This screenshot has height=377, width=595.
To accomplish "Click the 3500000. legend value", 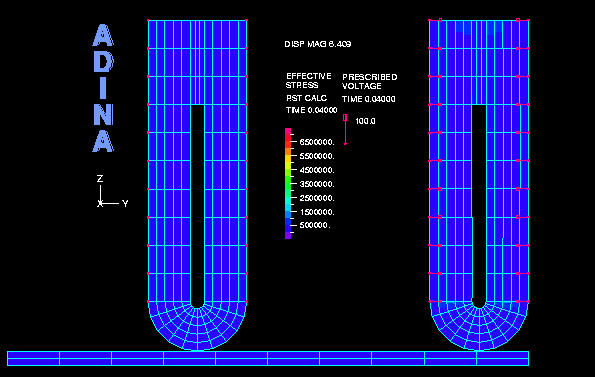I will [317, 184].
